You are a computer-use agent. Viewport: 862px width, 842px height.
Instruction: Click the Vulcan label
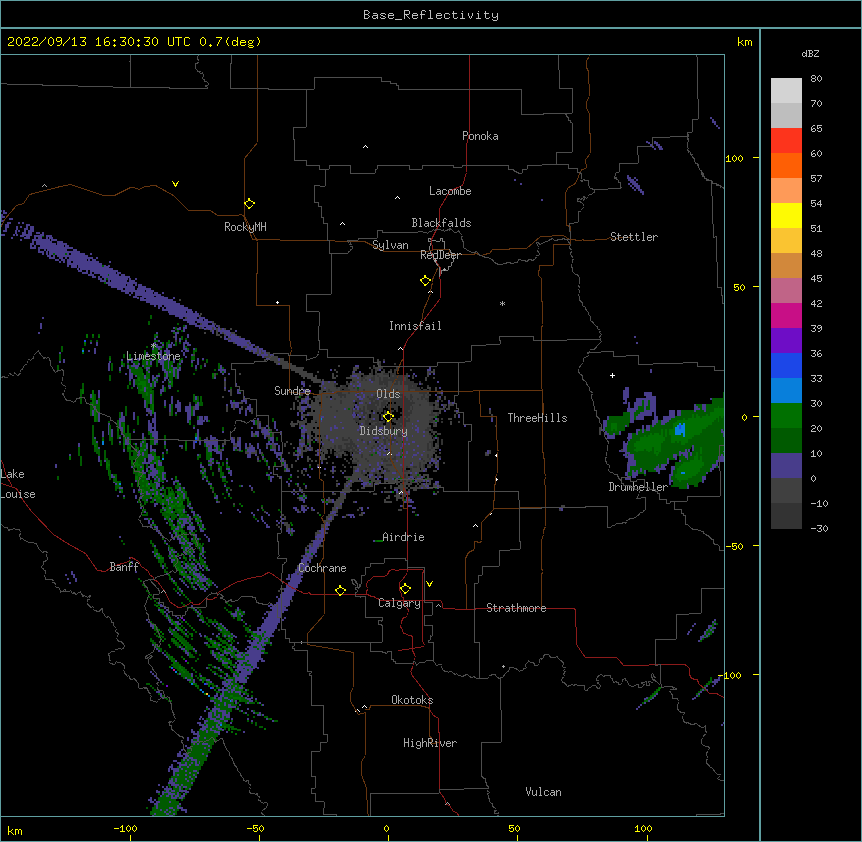pos(543,792)
